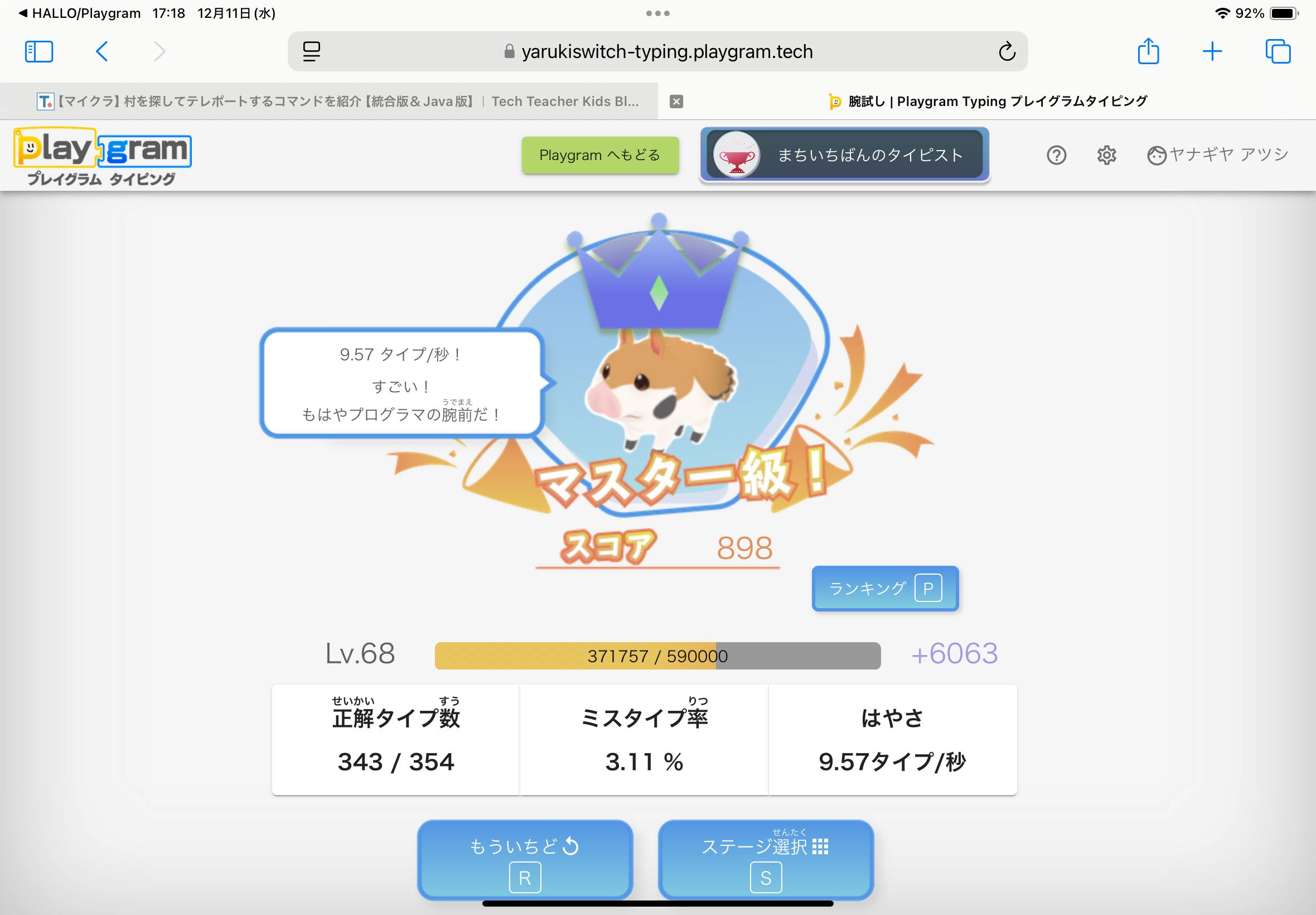
Task: Open new tab with plus icon
Action: [1212, 51]
